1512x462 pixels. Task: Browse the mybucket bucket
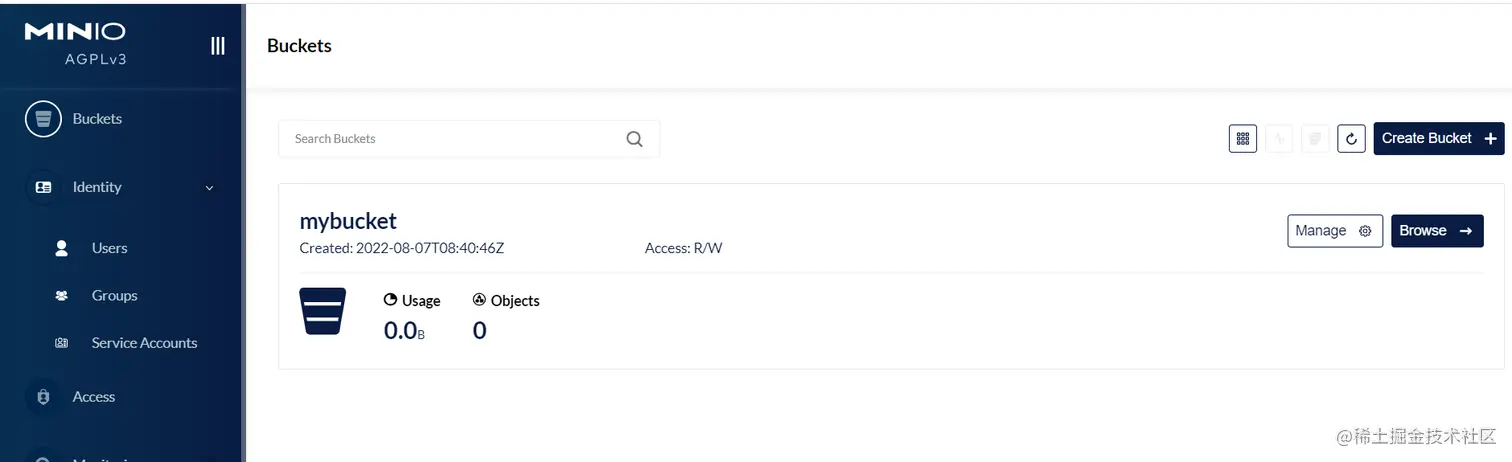(x=1437, y=231)
